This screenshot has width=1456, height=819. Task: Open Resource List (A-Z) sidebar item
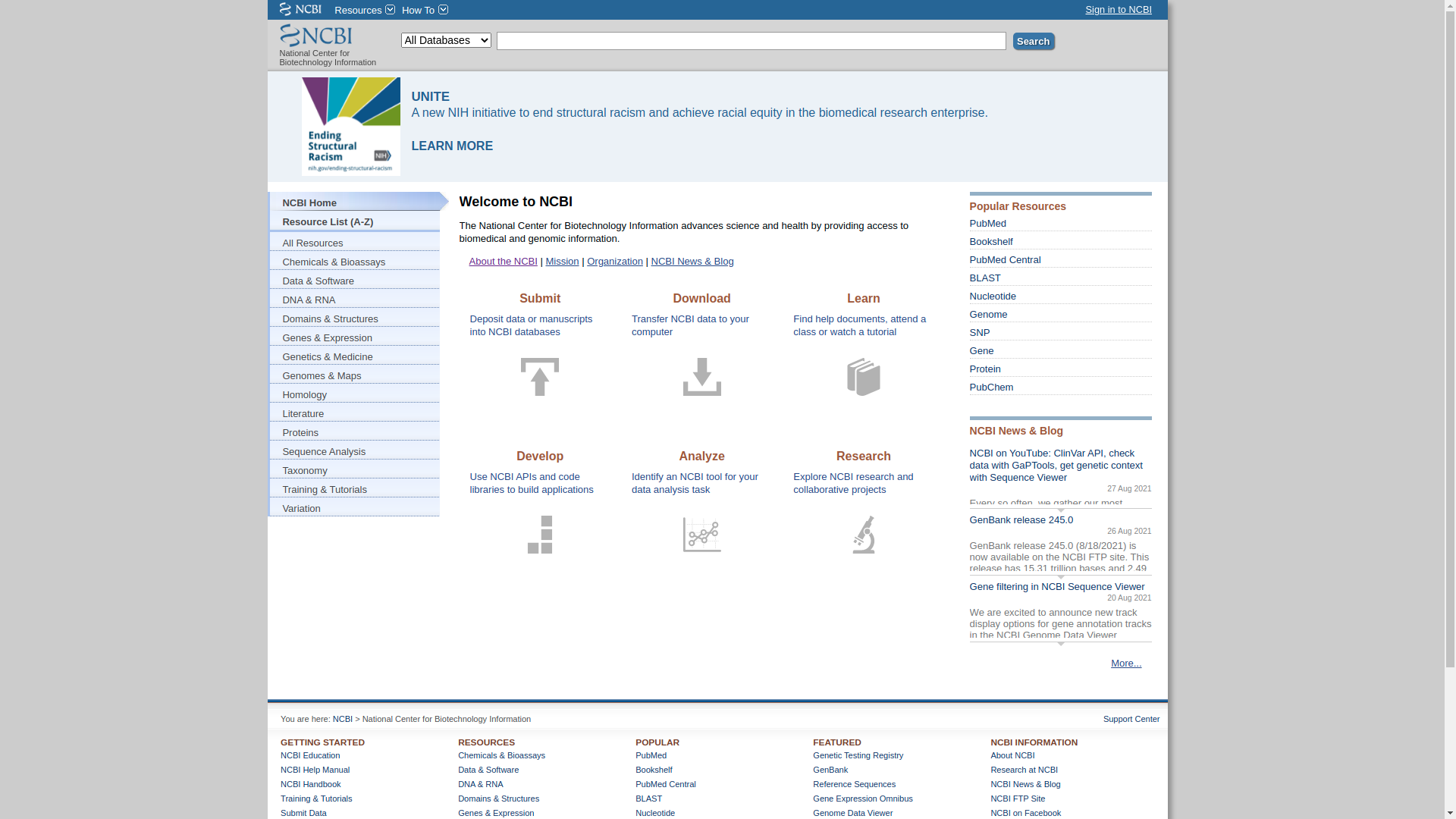[x=328, y=222]
